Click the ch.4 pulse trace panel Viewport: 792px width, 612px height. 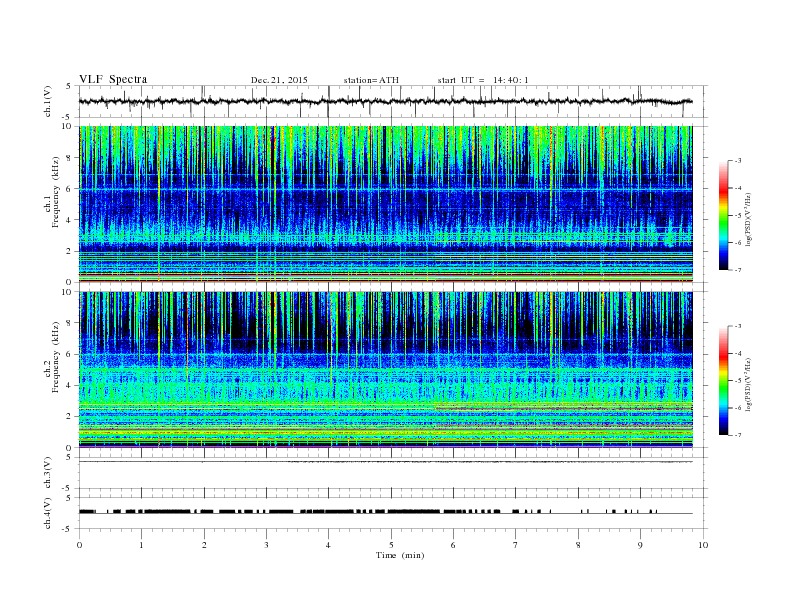coord(393,513)
